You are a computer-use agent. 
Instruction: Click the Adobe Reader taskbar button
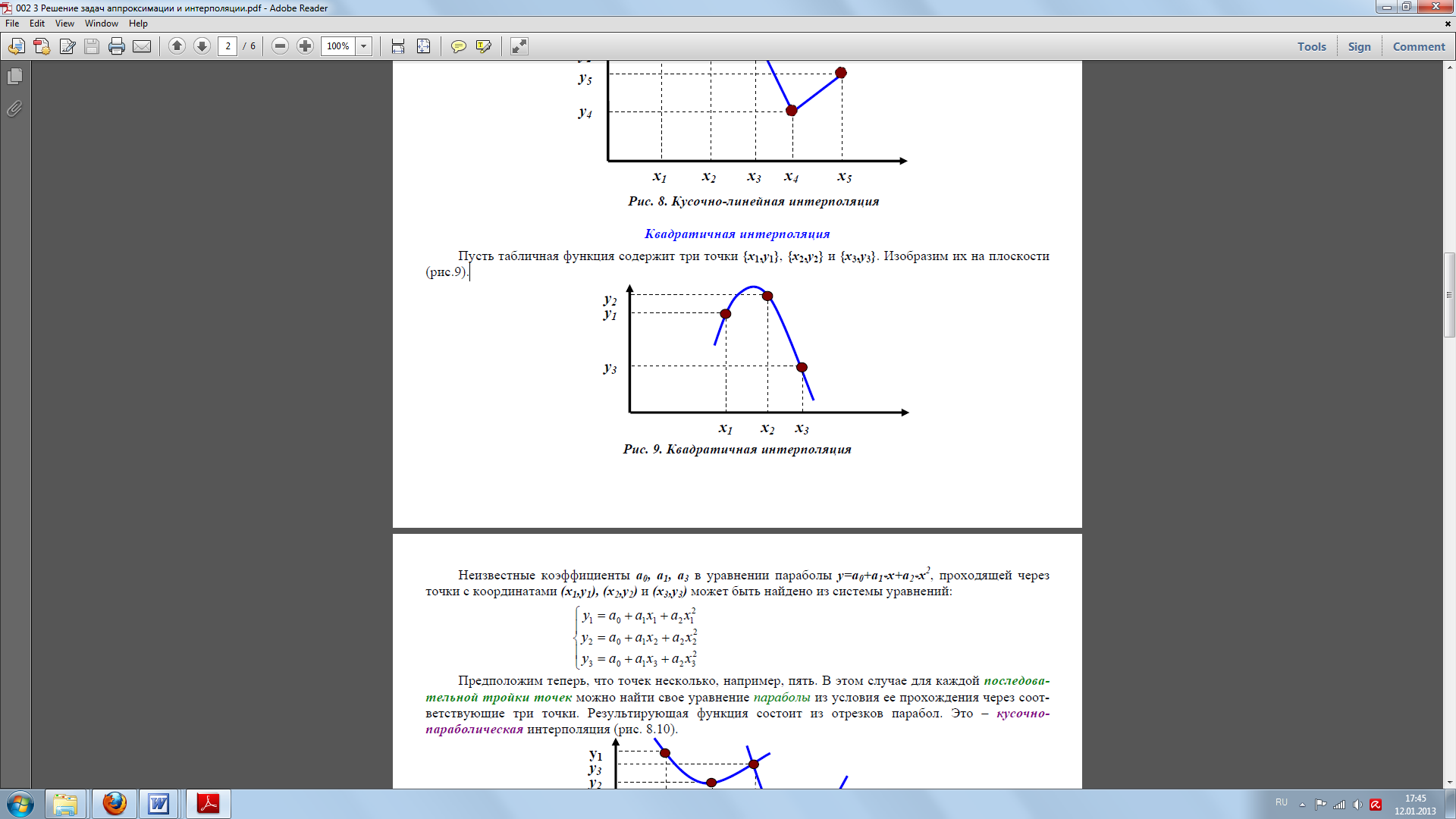tap(208, 804)
